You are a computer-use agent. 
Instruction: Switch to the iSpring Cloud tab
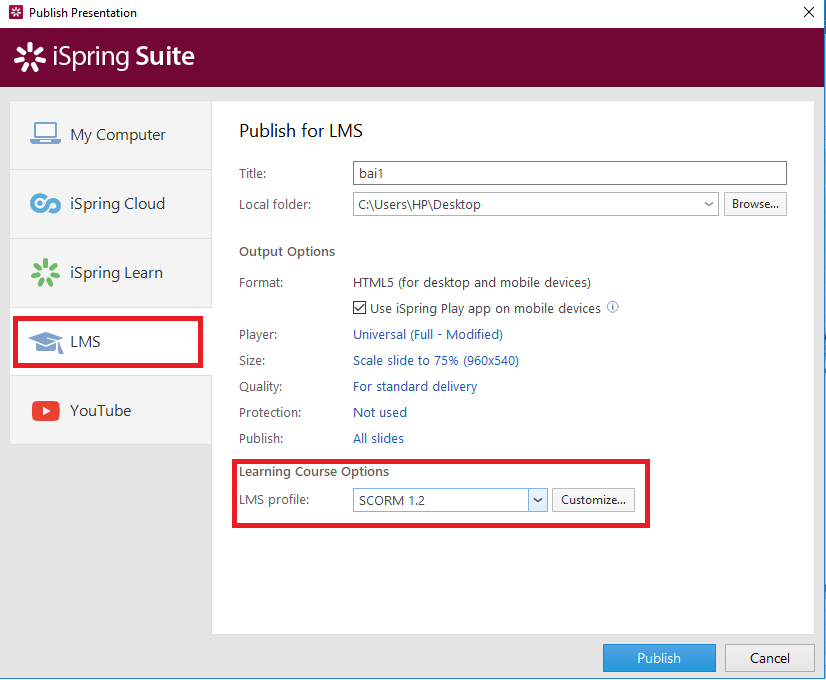click(x=111, y=204)
